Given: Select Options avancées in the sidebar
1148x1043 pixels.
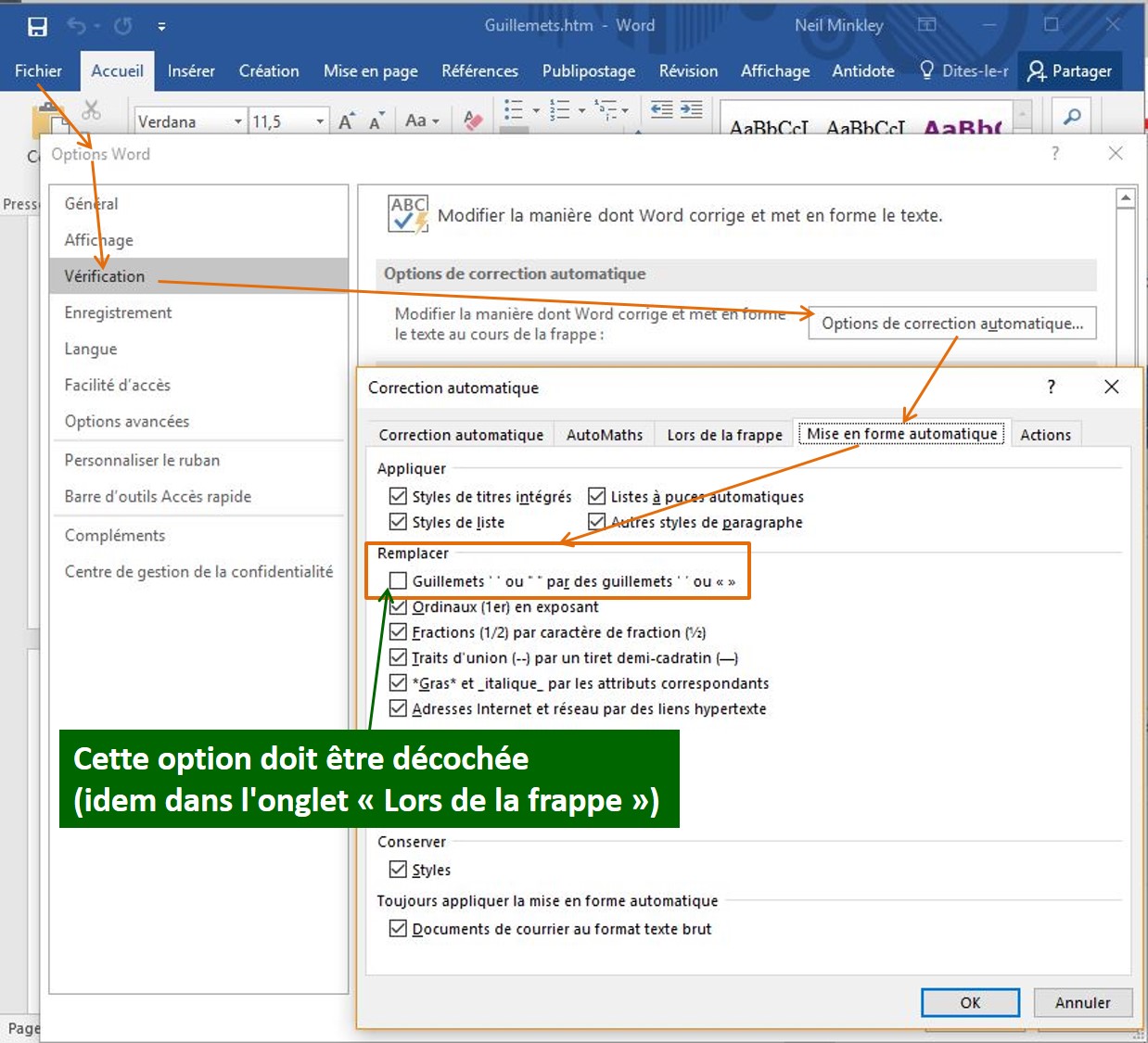Looking at the screenshot, I should (127, 422).
